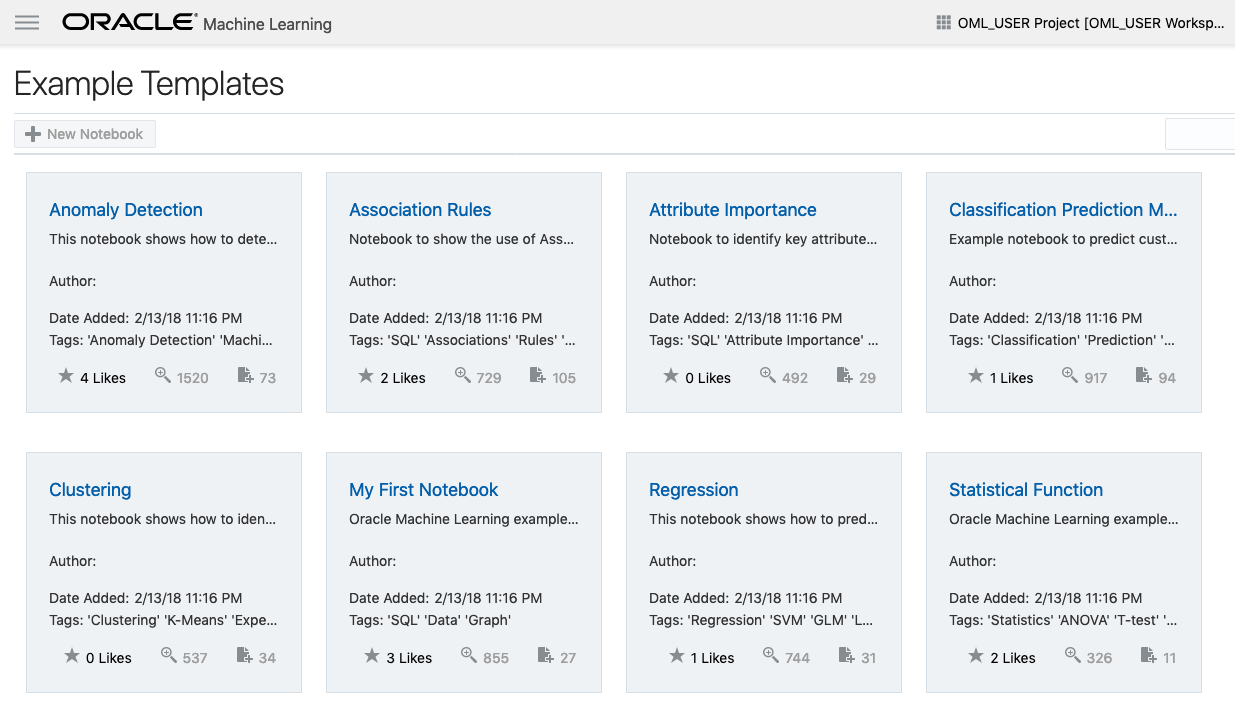The image size is (1235, 705).
Task: Click the New Notebook button
Action: click(x=85, y=134)
